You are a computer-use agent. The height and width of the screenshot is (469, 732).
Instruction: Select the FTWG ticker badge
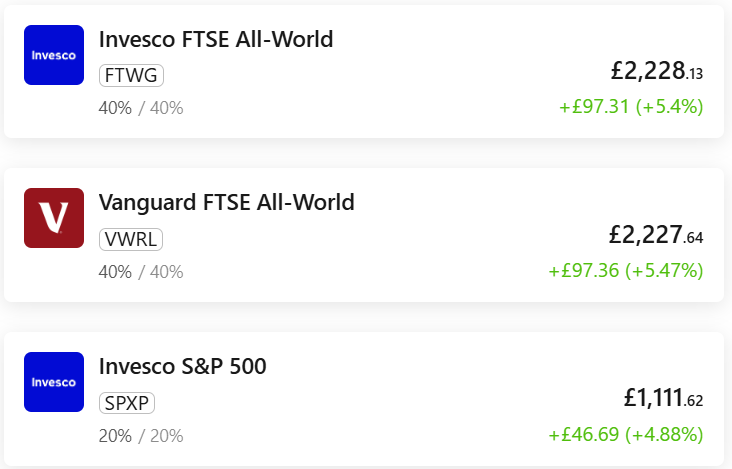(x=131, y=76)
